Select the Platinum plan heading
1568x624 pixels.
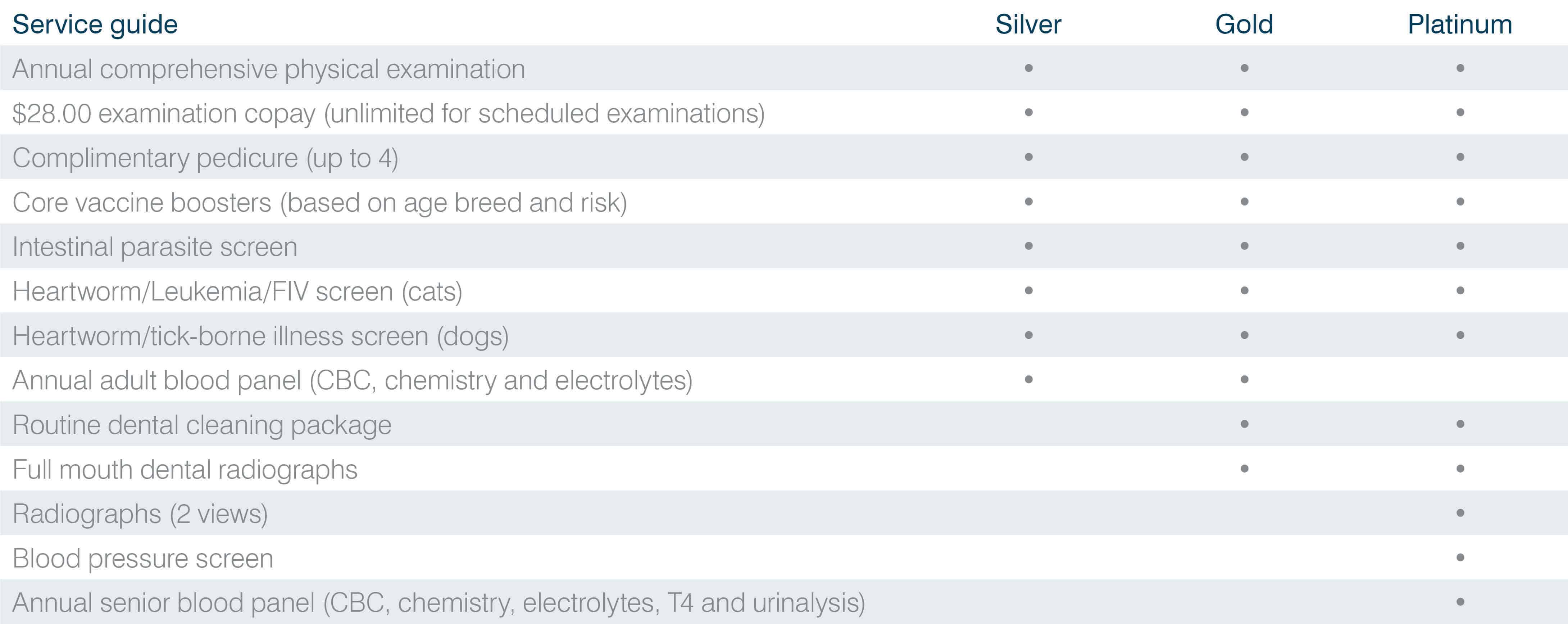coord(1460,24)
